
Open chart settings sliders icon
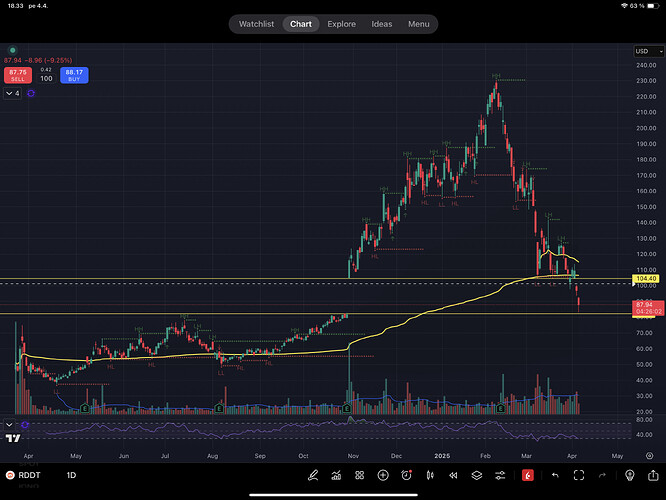tap(501, 475)
